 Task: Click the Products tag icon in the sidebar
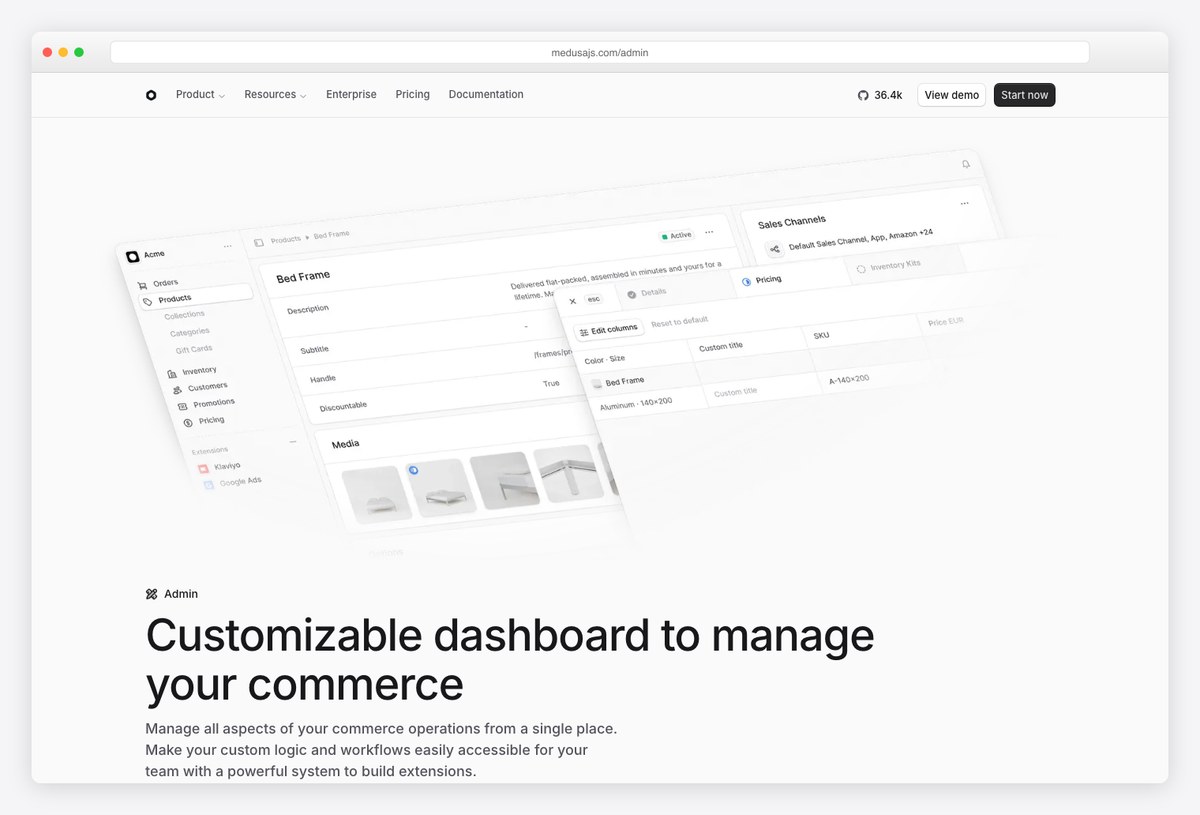148,301
